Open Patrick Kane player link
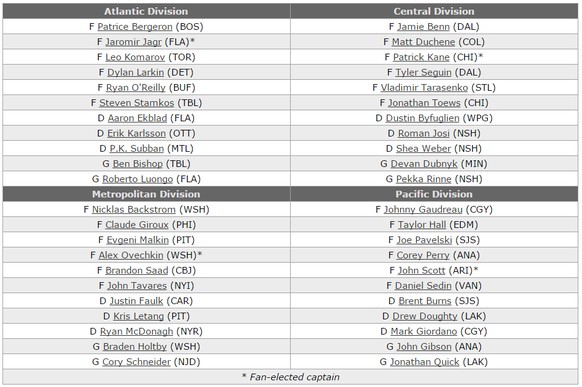Screen dimensions: 582x387 pos(421,57)
